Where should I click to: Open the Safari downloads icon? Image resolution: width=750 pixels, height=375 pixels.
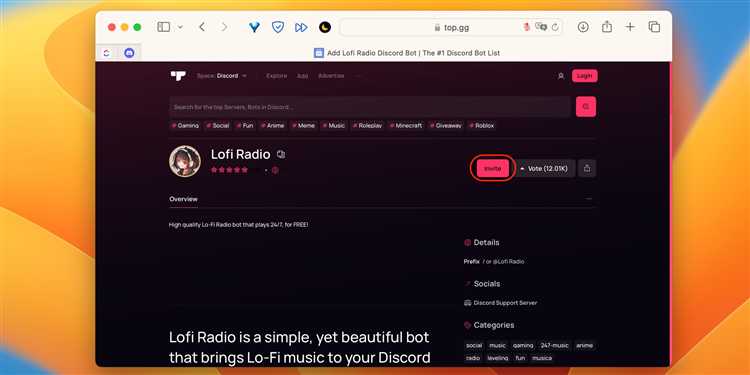[x=583, y=27]
